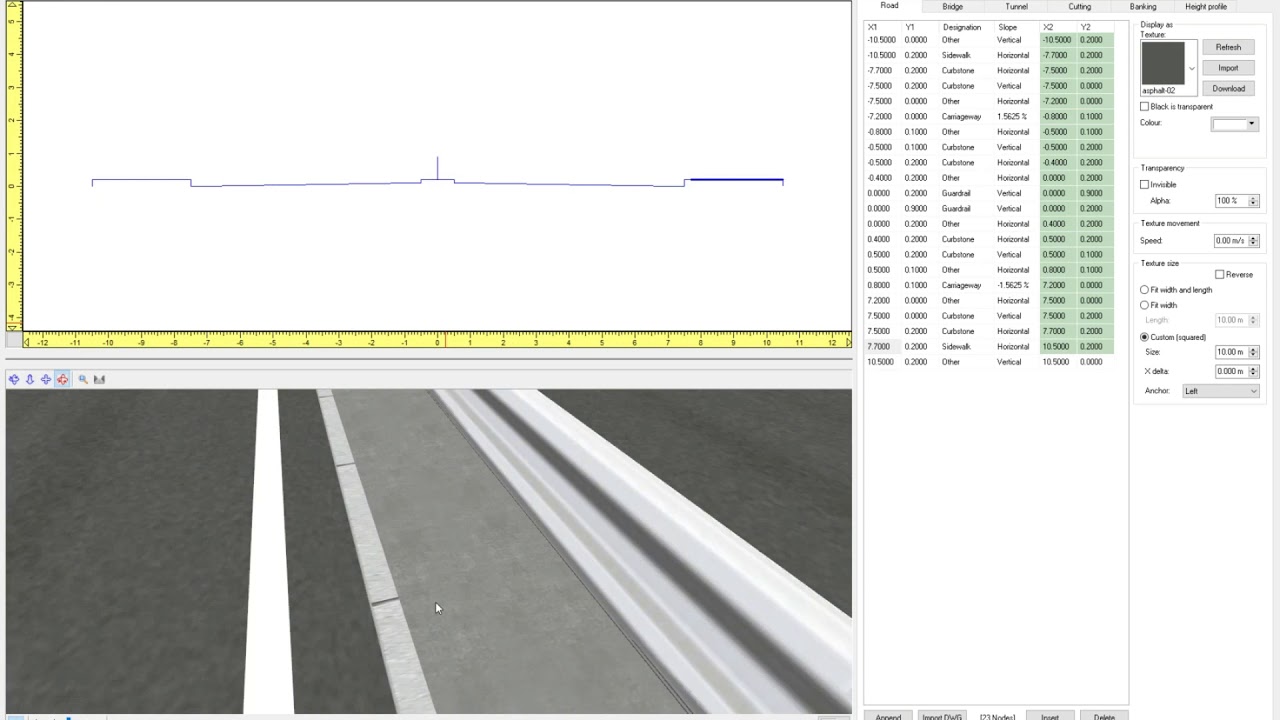Adjust the X delta stepper
The width and height of the screenshot is (1280, 720).
tap(1253, 371)
